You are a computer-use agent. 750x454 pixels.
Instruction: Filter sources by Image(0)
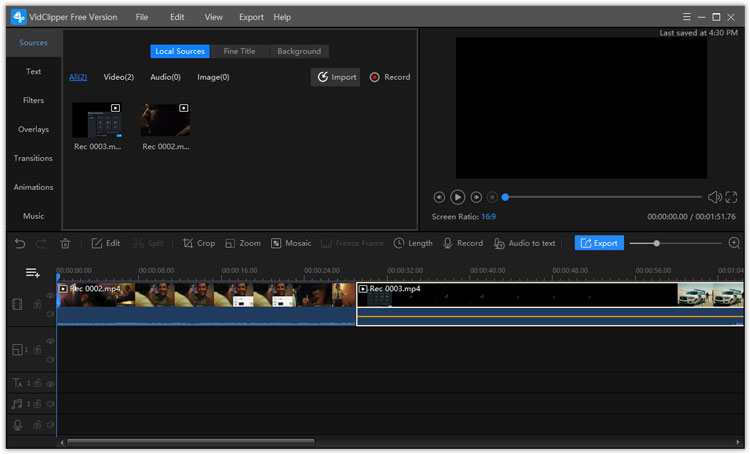(x=213, y=77)
